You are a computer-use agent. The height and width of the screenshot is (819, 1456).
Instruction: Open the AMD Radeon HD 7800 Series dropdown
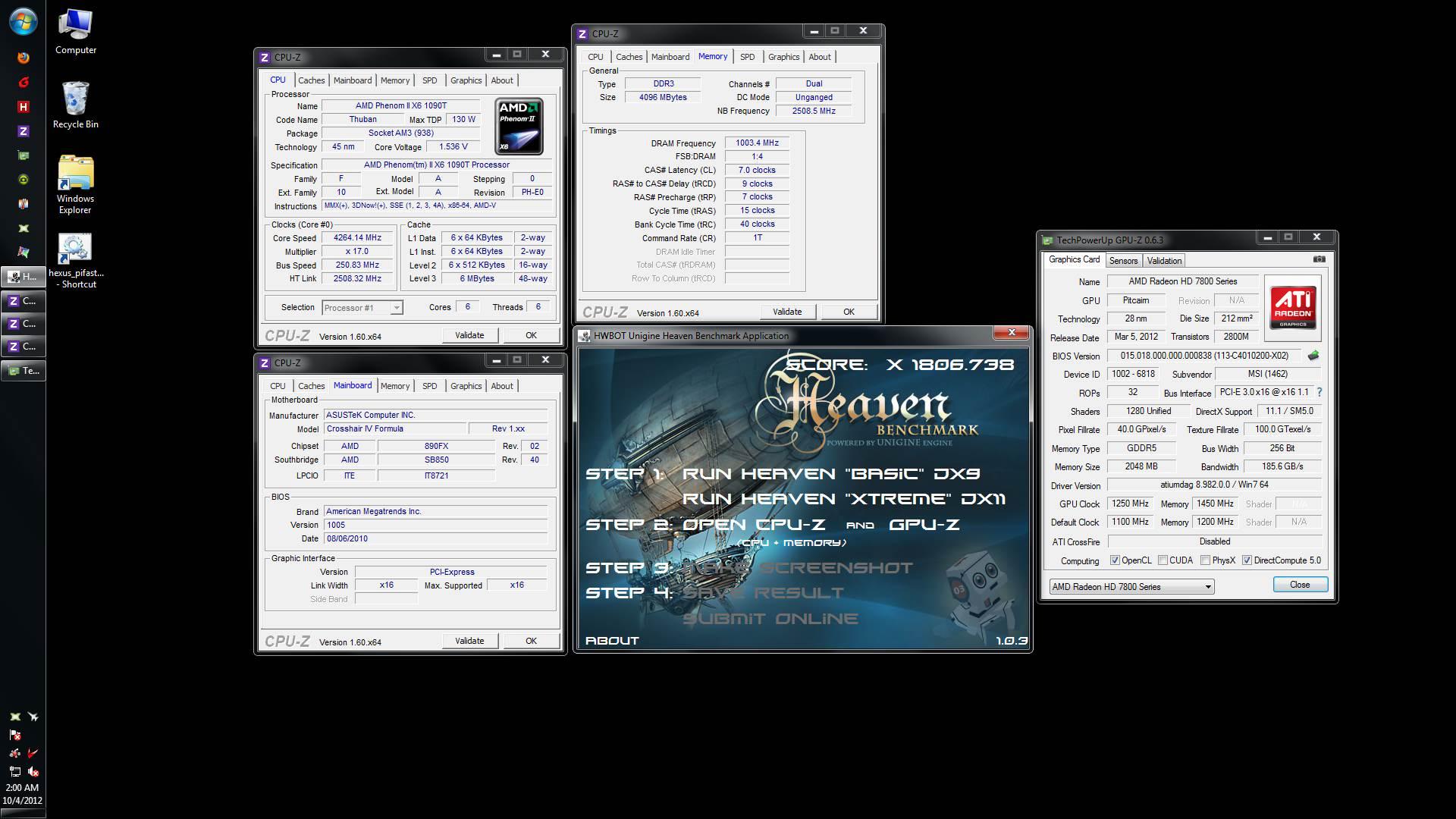pos(1131,587)
